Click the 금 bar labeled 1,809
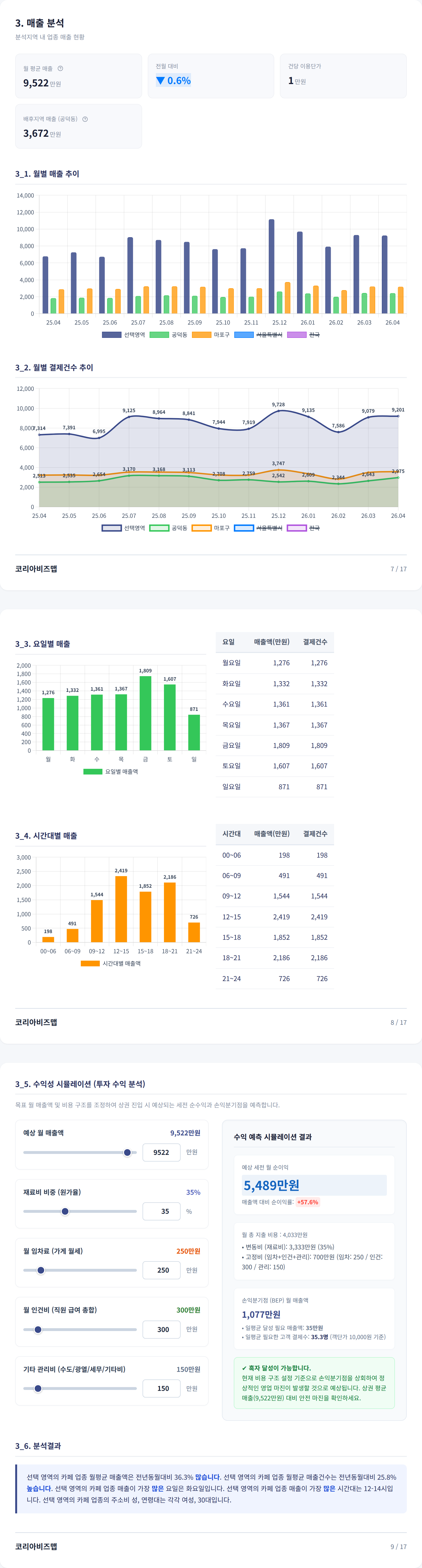The height and width of the screenshot is (1568, 422). point(146,713)
